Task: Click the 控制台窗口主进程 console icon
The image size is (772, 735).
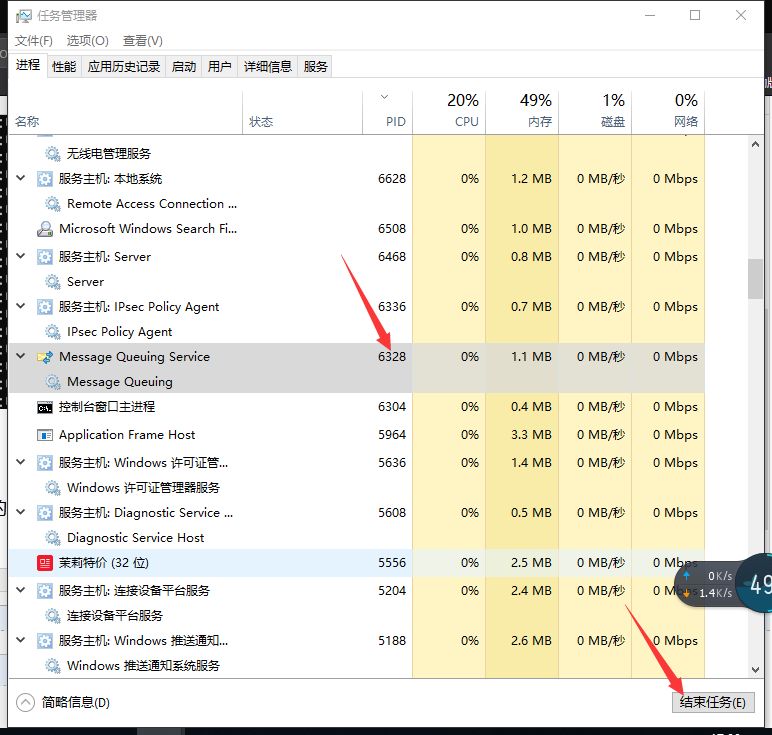Action: click(x=45, y=408)
